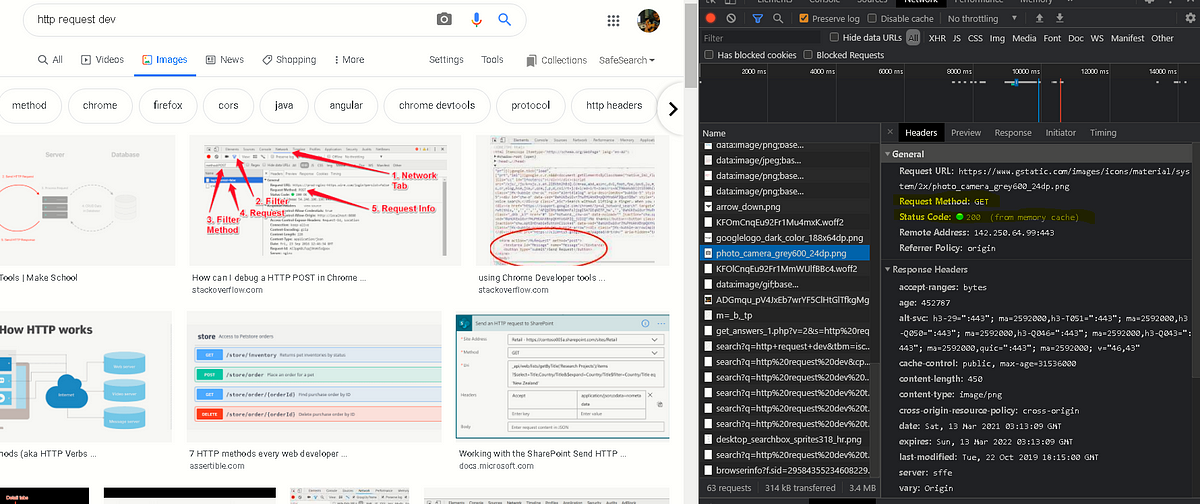Open Google search Settings link
Viewport: 1200px width, 504px height.
click(x=446, y=60)
